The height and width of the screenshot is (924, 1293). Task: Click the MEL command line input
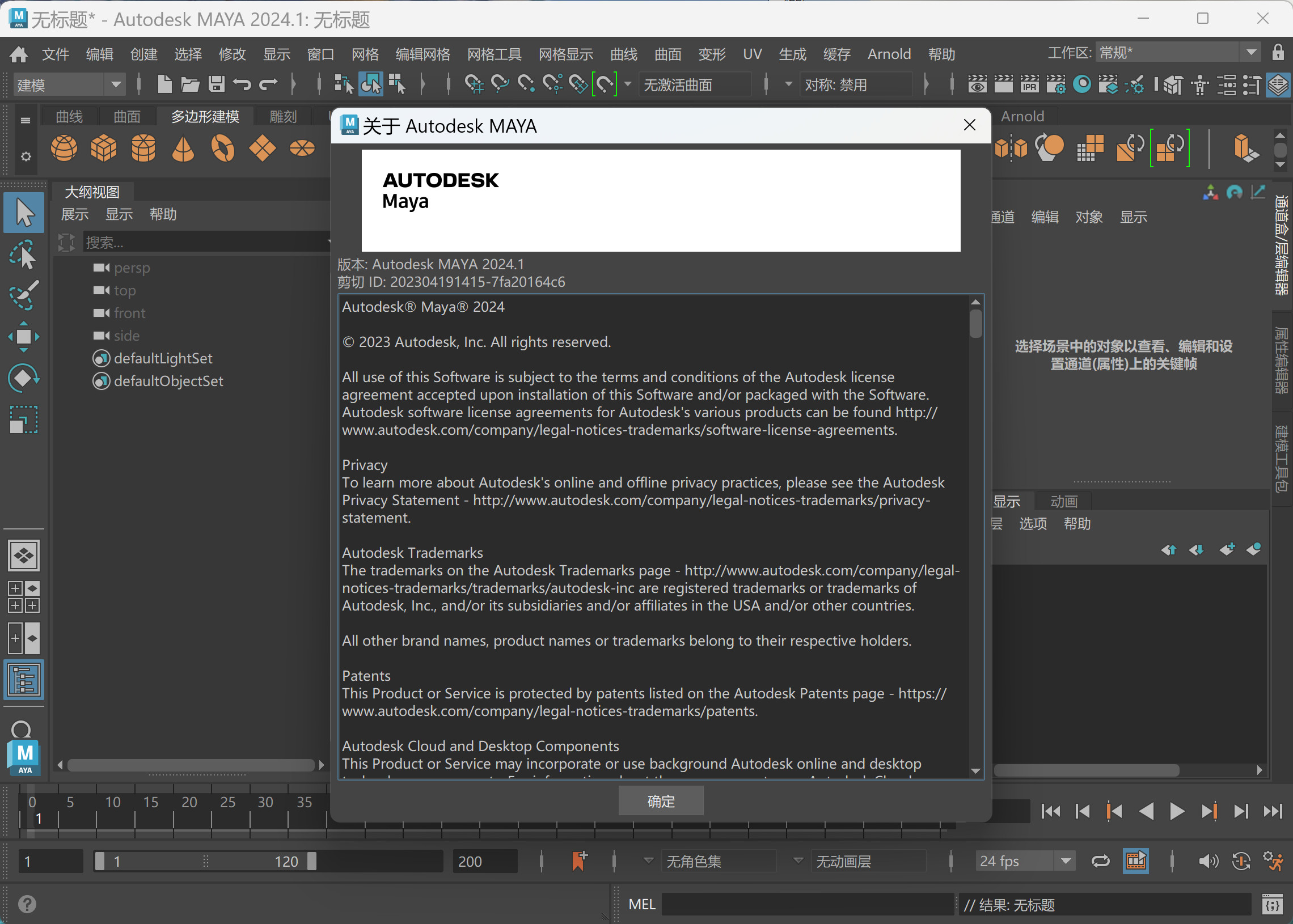point(808,904)
